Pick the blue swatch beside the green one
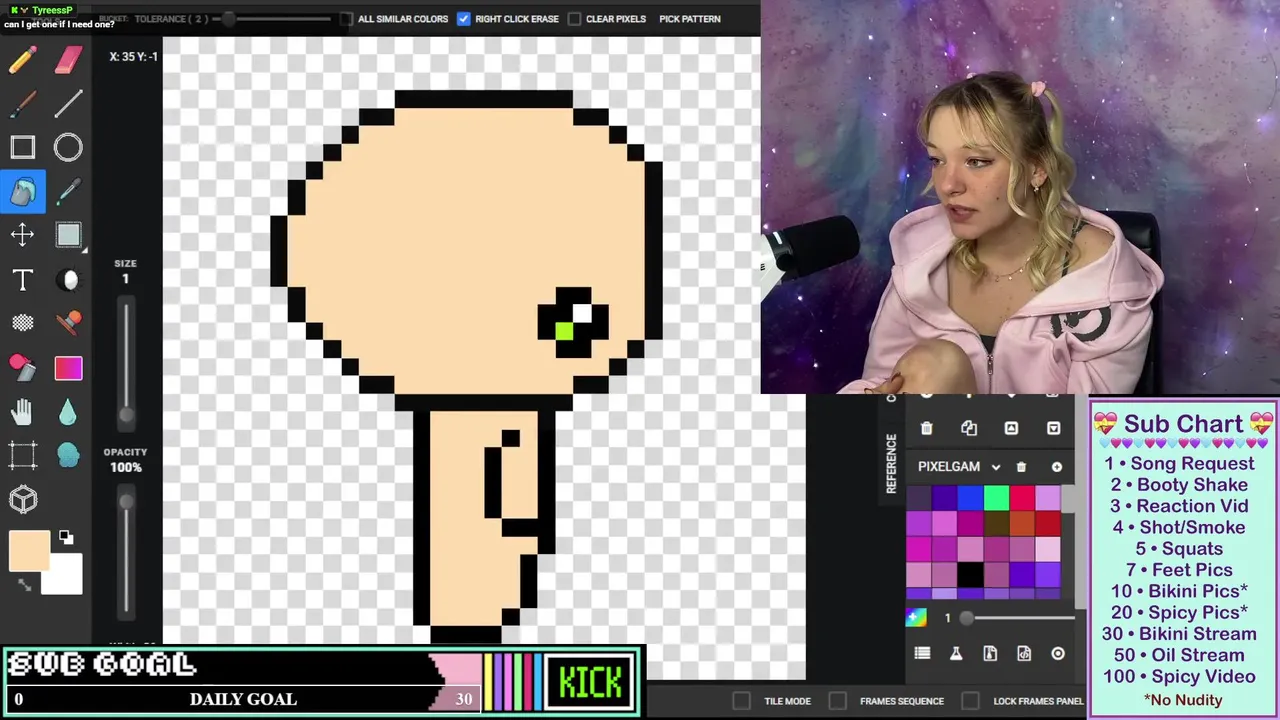1280x720 pixels. pos(971,498)
